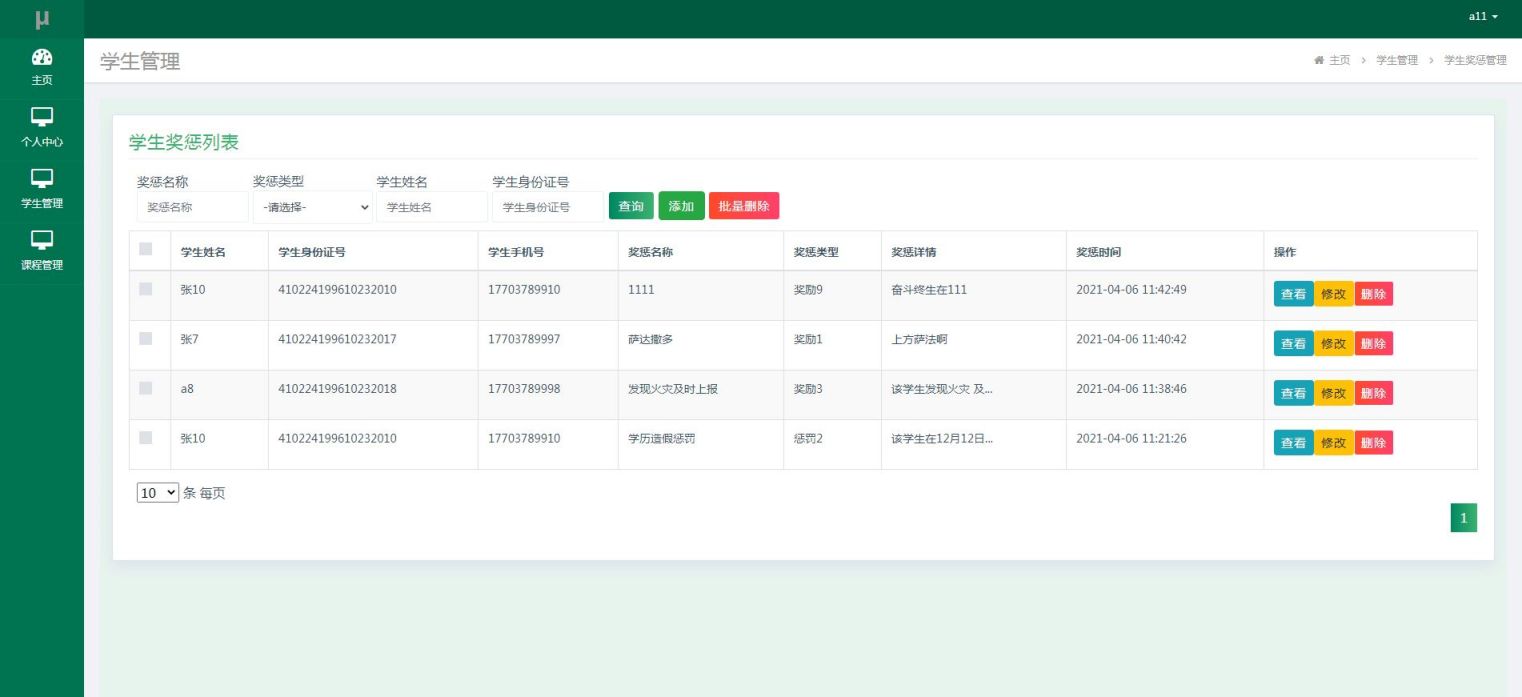1522x697 pixels.
Task: Open the 主页 dashboard icon in sidebar
Action: point(42,57)
